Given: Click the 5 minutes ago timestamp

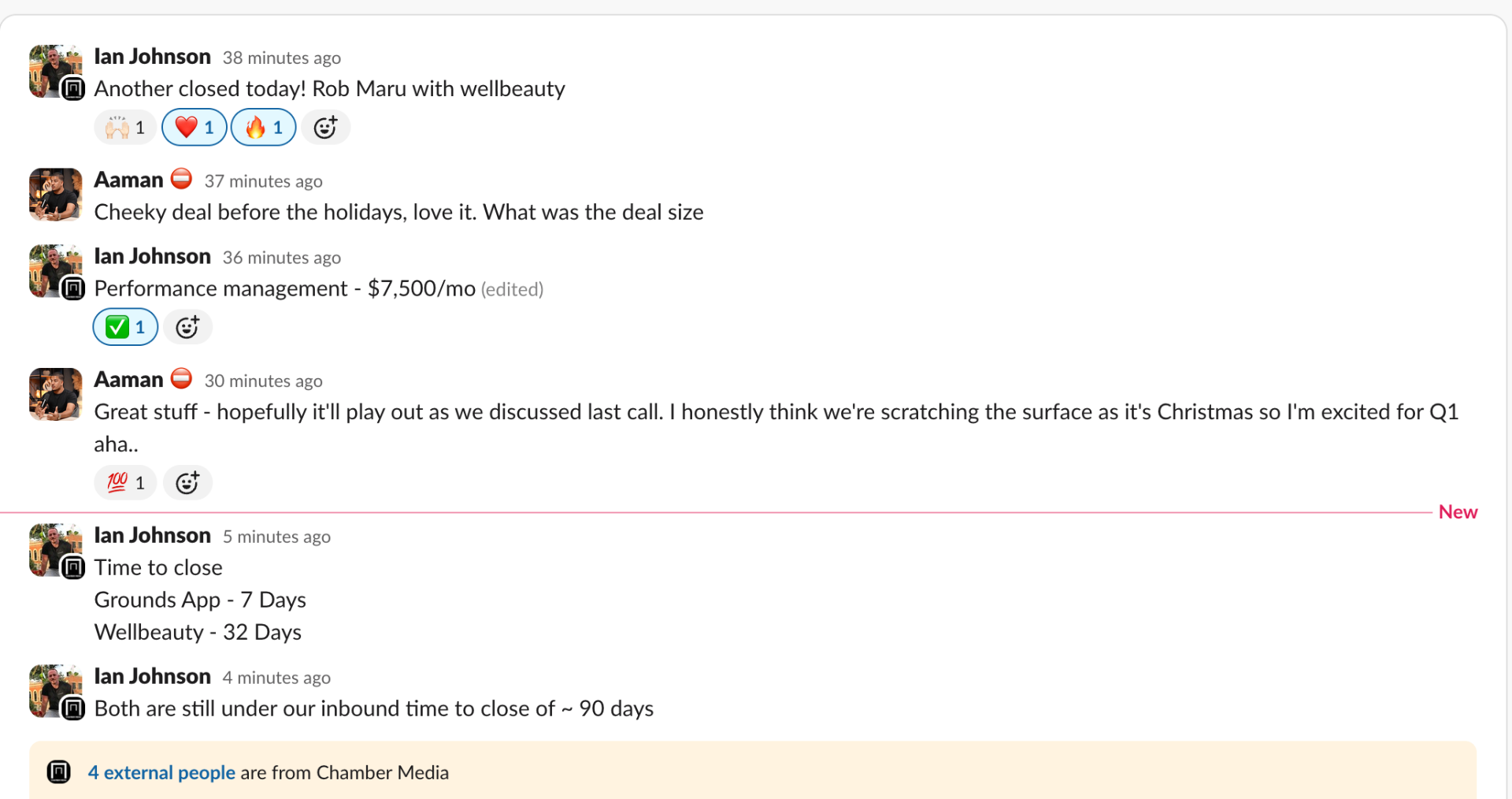Looking at the screenshot, I should (276, 537).
